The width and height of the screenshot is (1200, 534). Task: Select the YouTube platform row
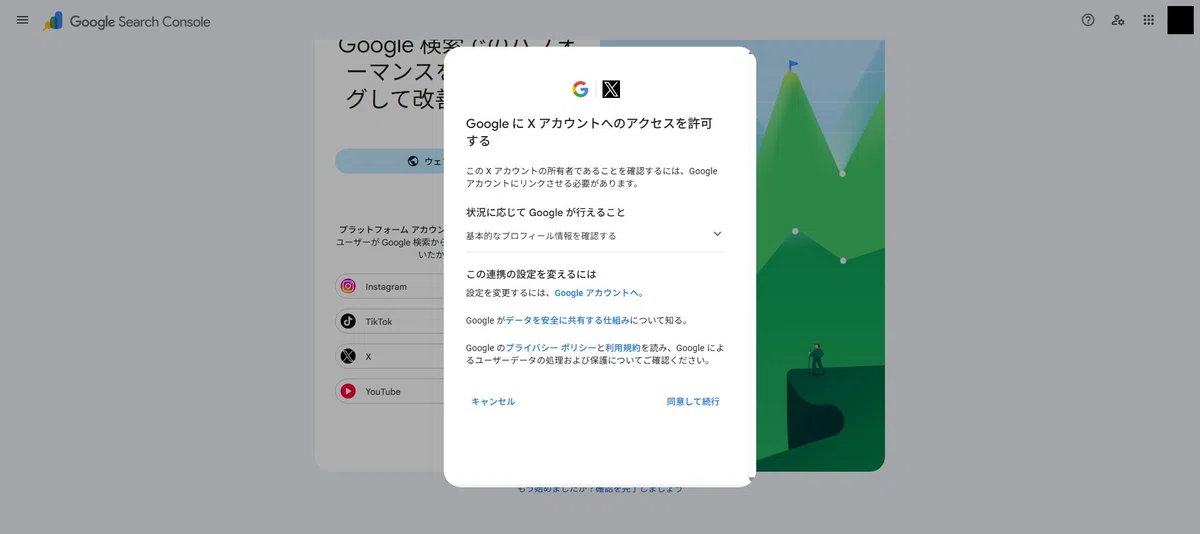click(x=390, y=391)
